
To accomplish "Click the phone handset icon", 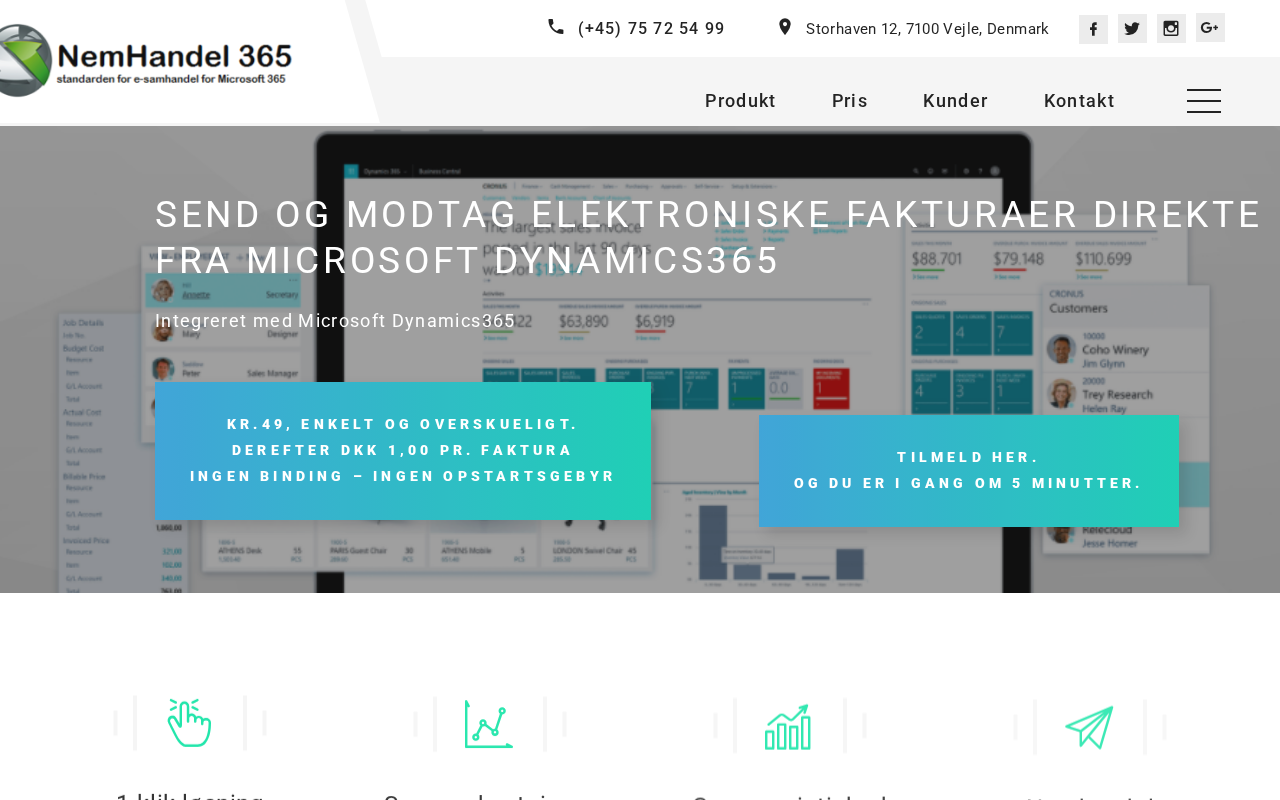I will (556, 27).
